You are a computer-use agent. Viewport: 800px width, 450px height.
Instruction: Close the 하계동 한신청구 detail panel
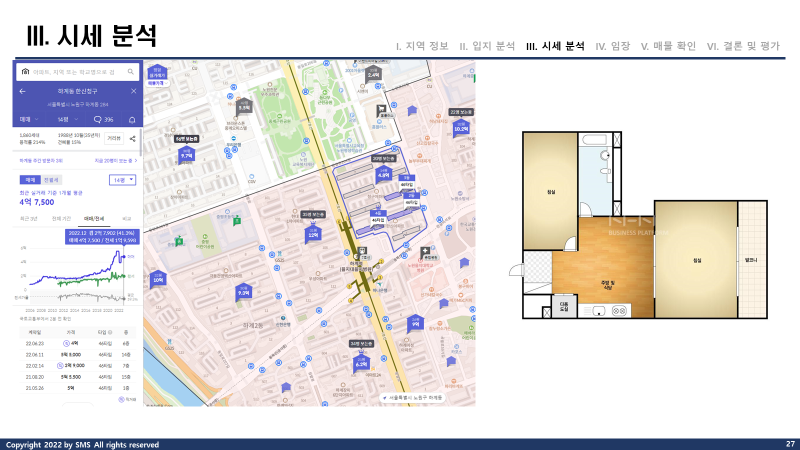pos(134,91)
